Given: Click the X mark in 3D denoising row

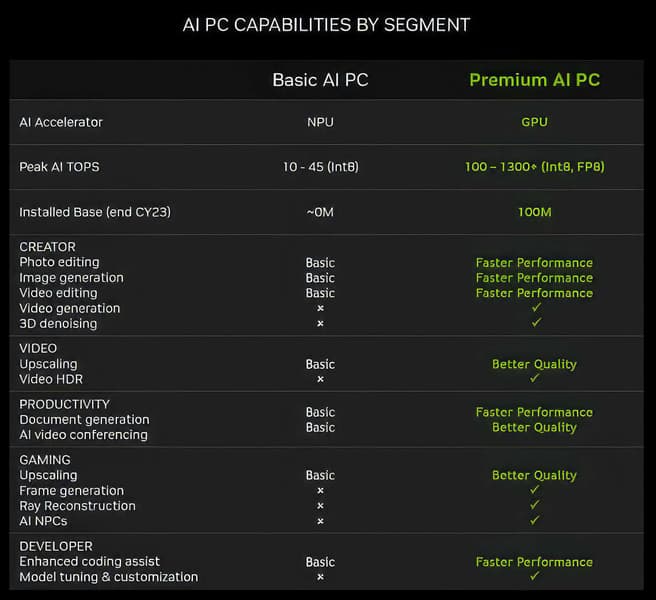Looking at the screenshot, I should click(x=320, y=324).
